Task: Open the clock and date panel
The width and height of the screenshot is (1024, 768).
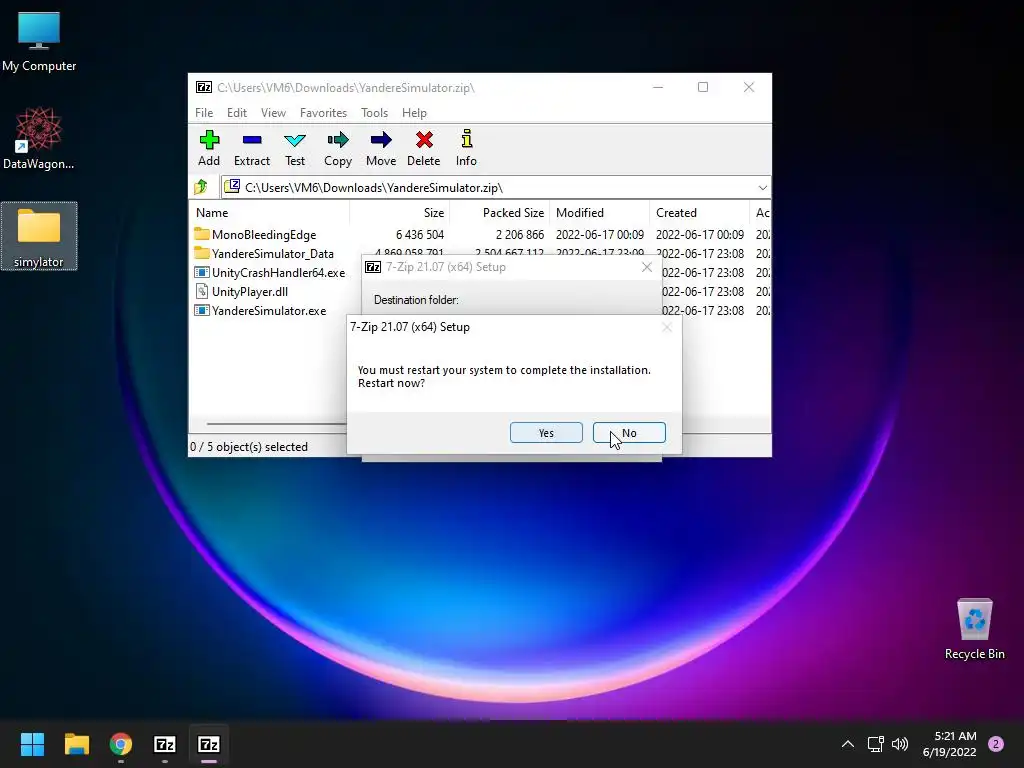Action: [950, 744]
